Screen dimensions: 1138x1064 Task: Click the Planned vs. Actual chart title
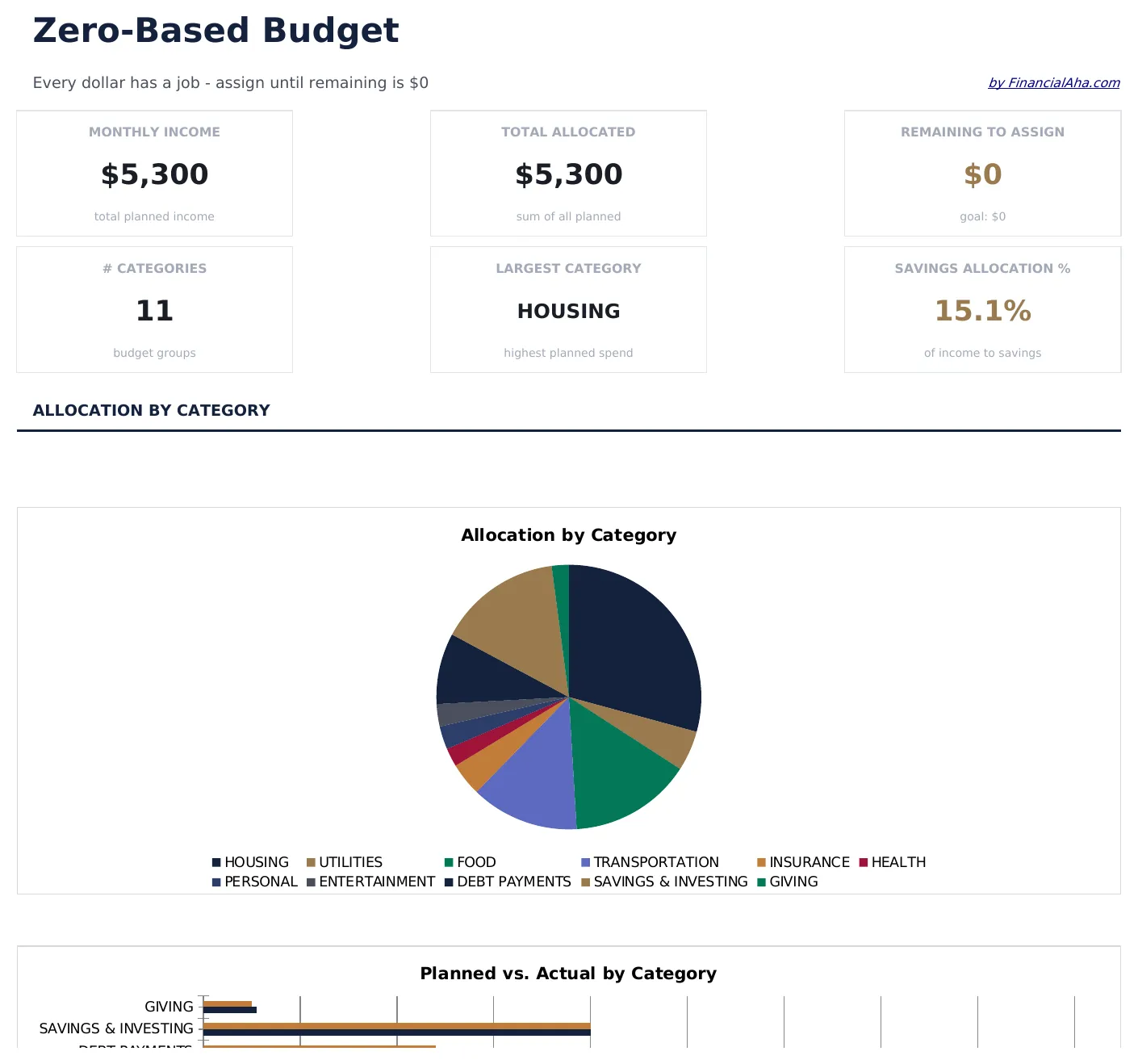point(567,973)
